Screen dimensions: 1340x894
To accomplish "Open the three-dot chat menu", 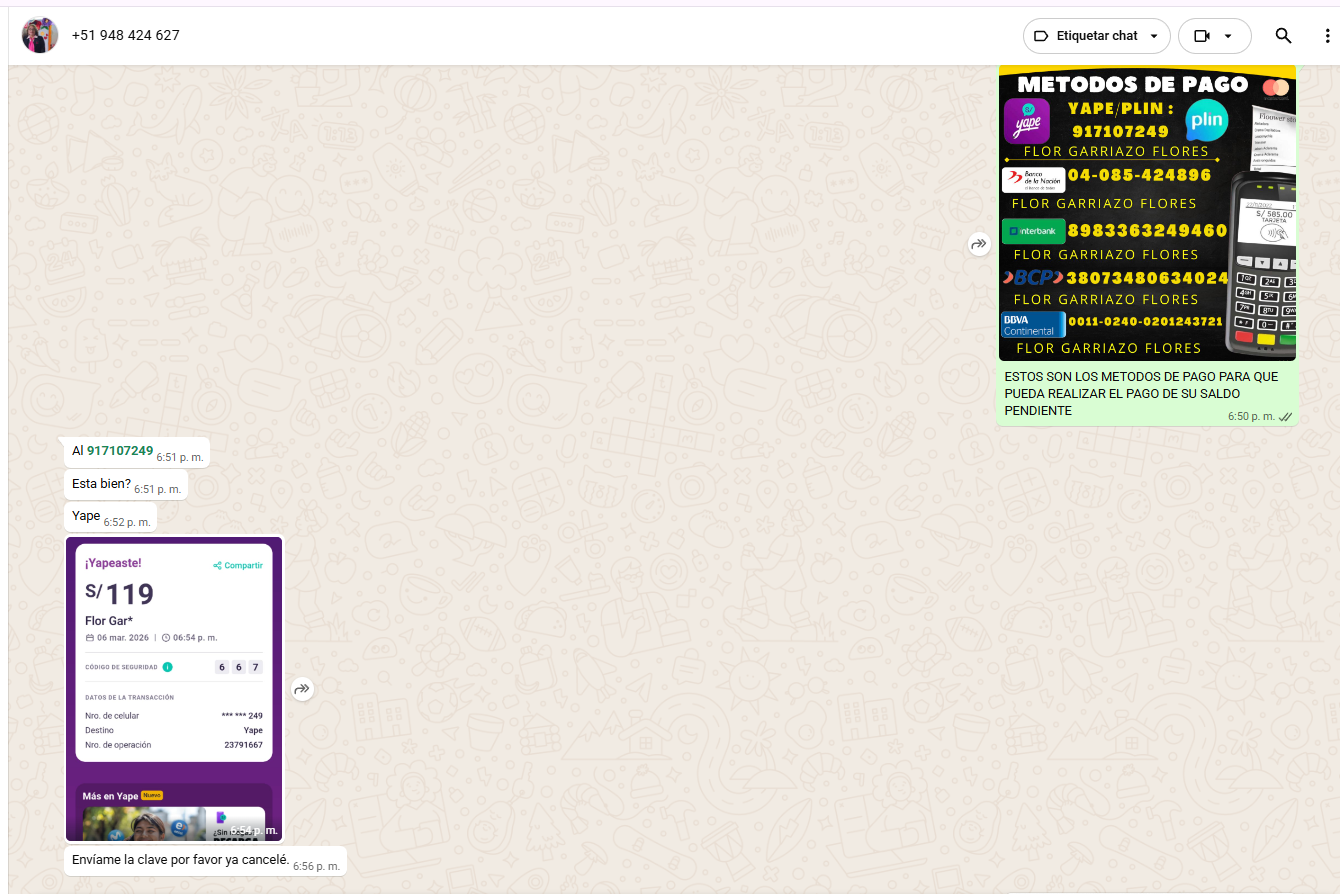I will pyautogui.click(x=1327, y=36).
